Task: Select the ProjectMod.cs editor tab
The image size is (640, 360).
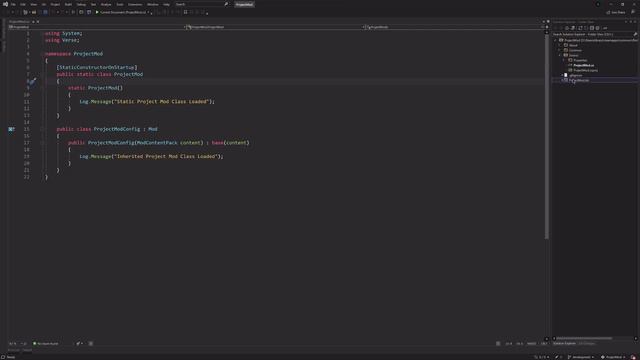Action: [x=19, y=21]
